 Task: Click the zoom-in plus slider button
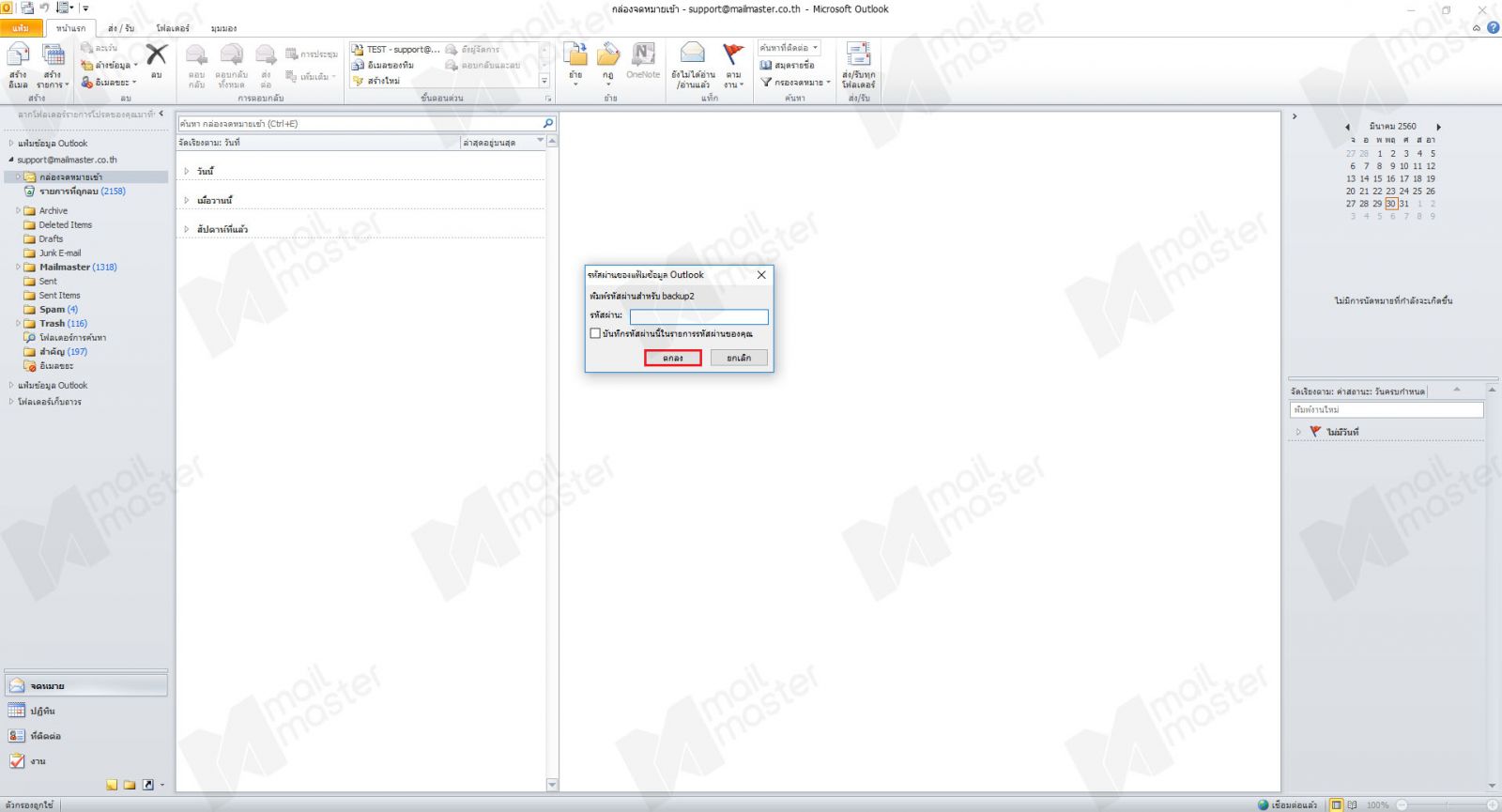click(x=1492, y=804)
